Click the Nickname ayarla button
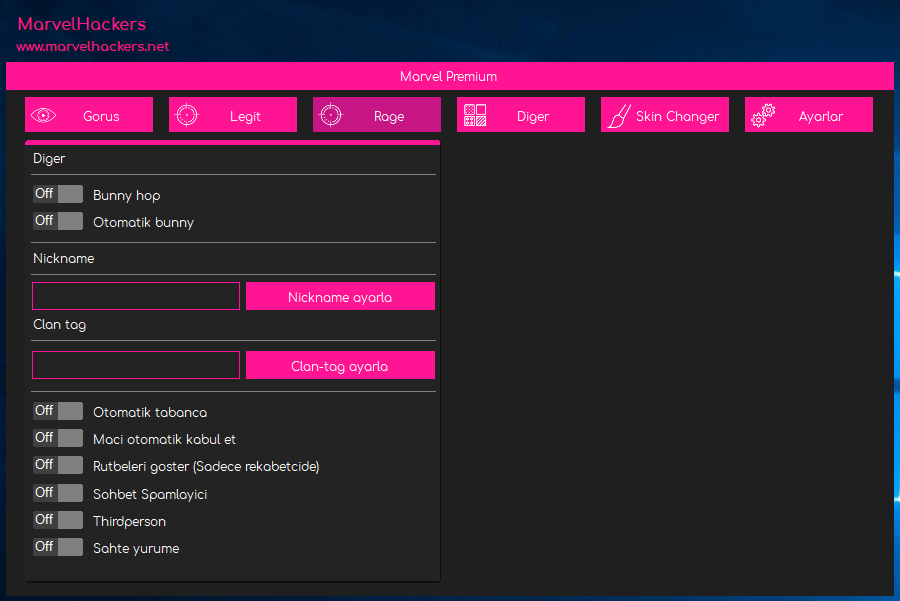The height and width of the screenshot is (601, 900). pos(340,296)
